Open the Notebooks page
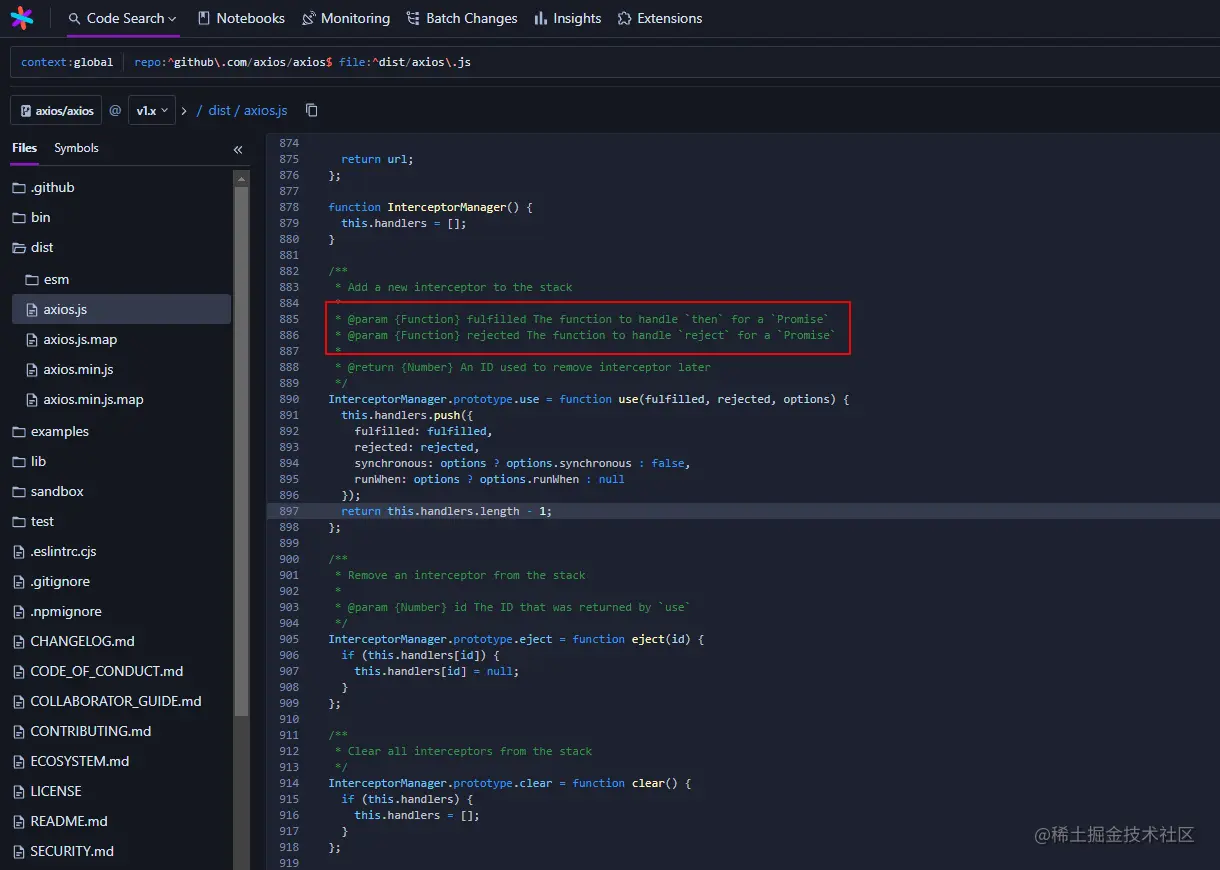The width and height of the screenshot is (1220, 870). 241,18
